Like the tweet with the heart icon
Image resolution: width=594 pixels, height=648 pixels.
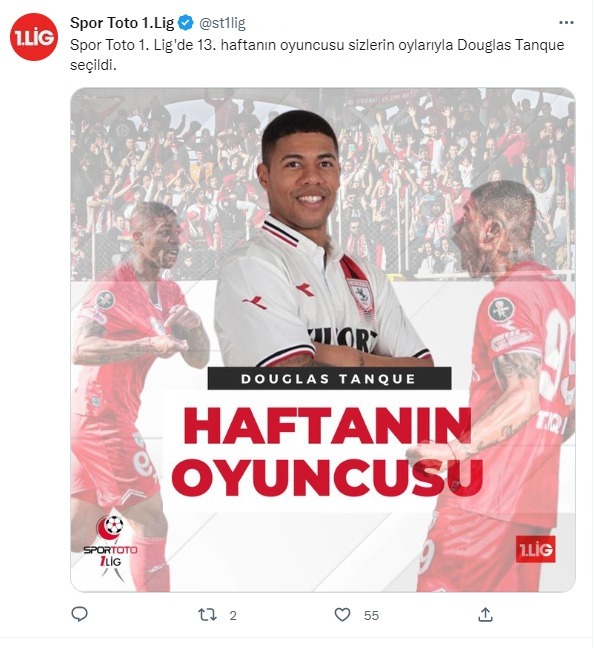coord(342,615)
